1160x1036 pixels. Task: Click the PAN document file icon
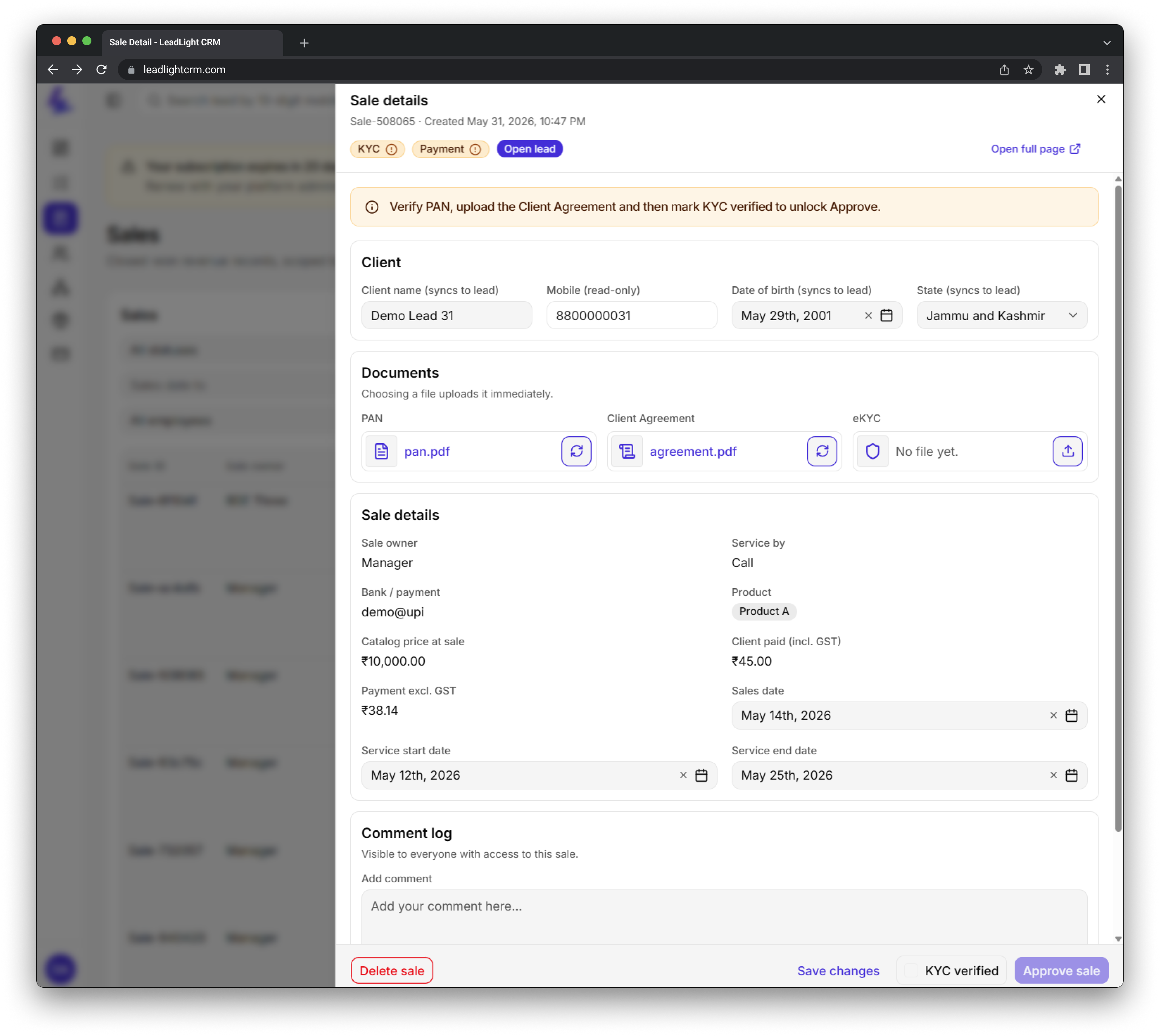tap(381, 452)
